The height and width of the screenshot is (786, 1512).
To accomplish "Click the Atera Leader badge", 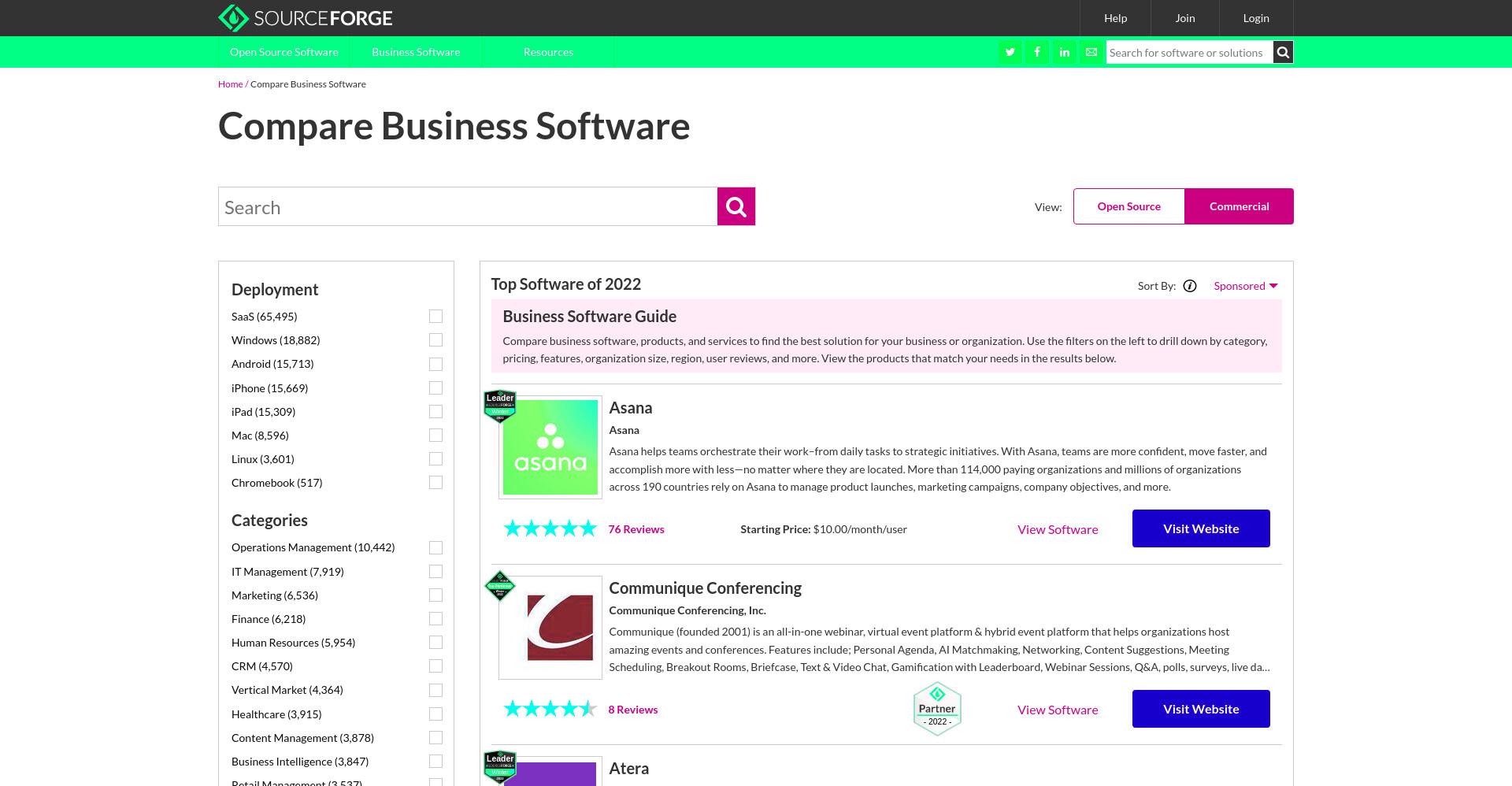I will (500, 767).
